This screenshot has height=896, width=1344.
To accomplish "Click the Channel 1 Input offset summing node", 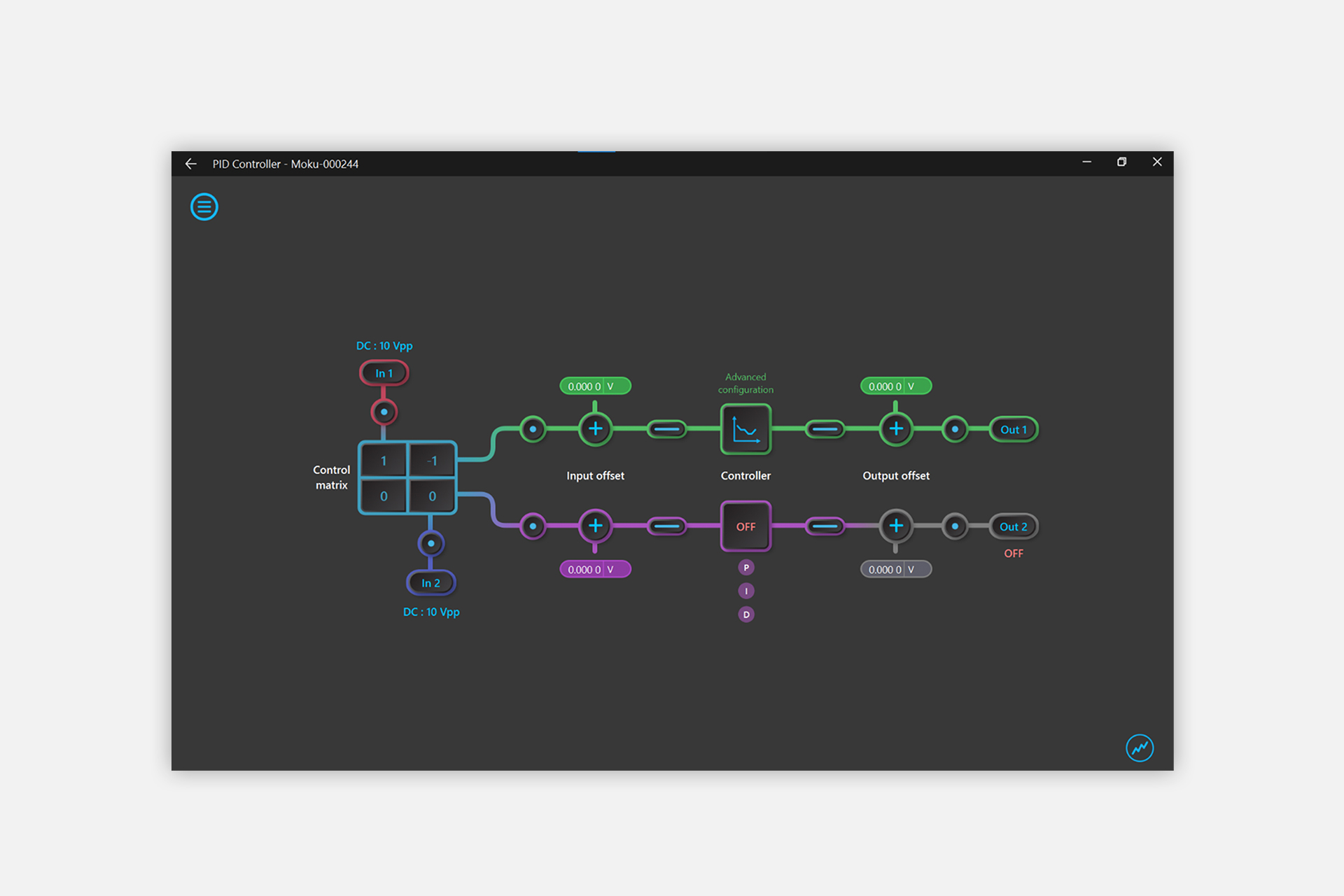I will (595, 429).
